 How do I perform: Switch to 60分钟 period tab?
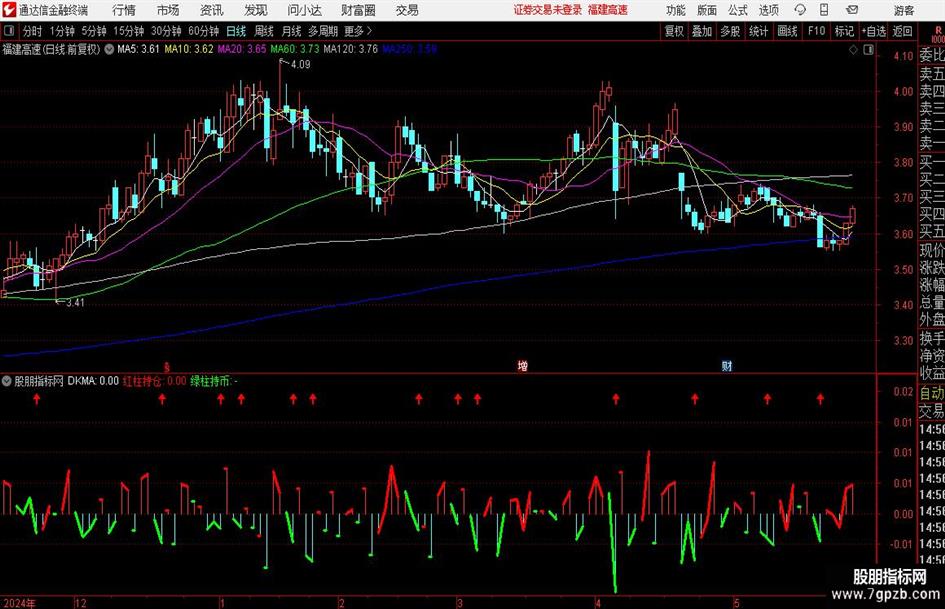[x=203, y=31]
